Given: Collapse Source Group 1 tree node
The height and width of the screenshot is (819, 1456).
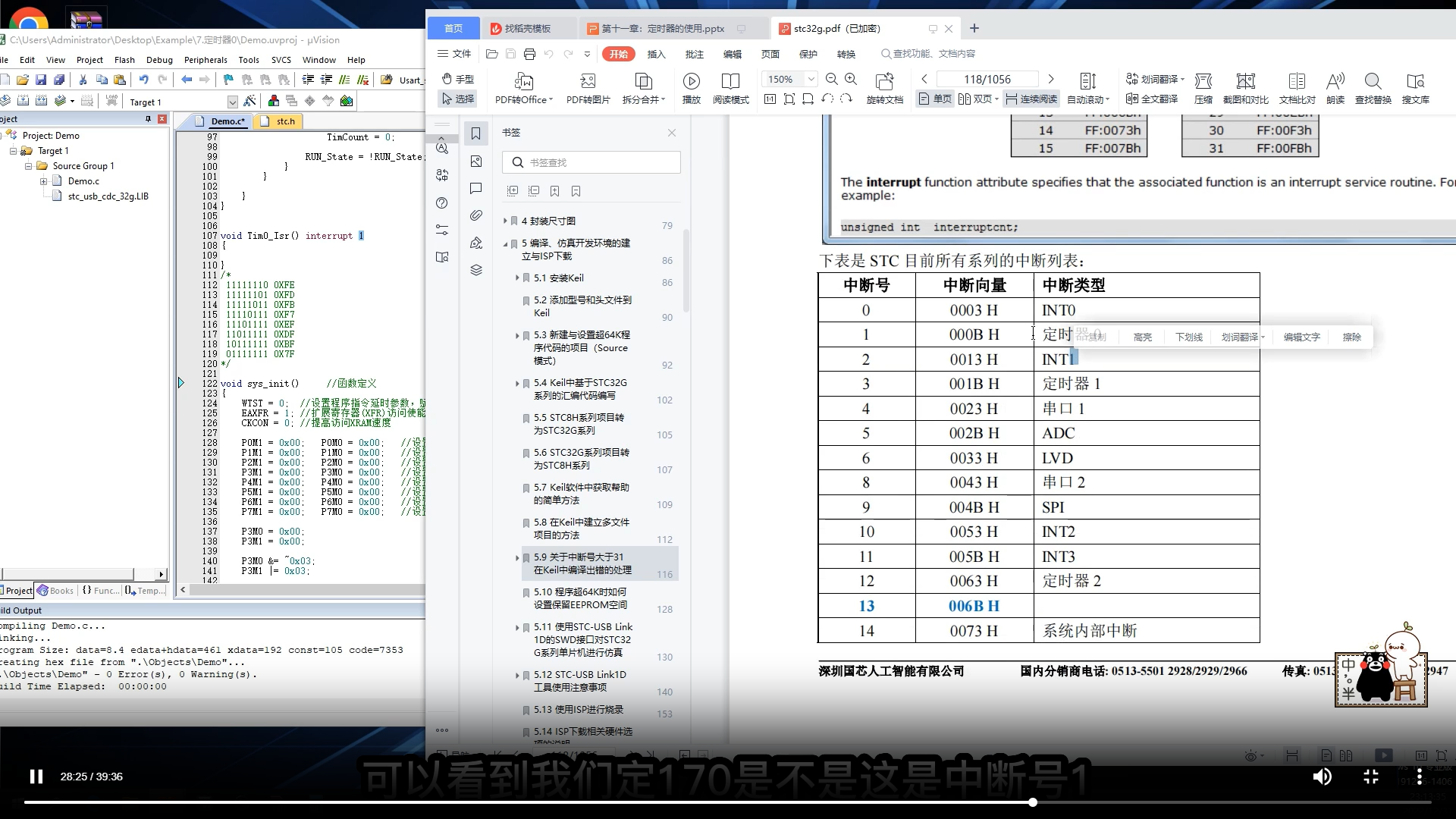Looking at the screenshot, I should click(x=28, y=166).
